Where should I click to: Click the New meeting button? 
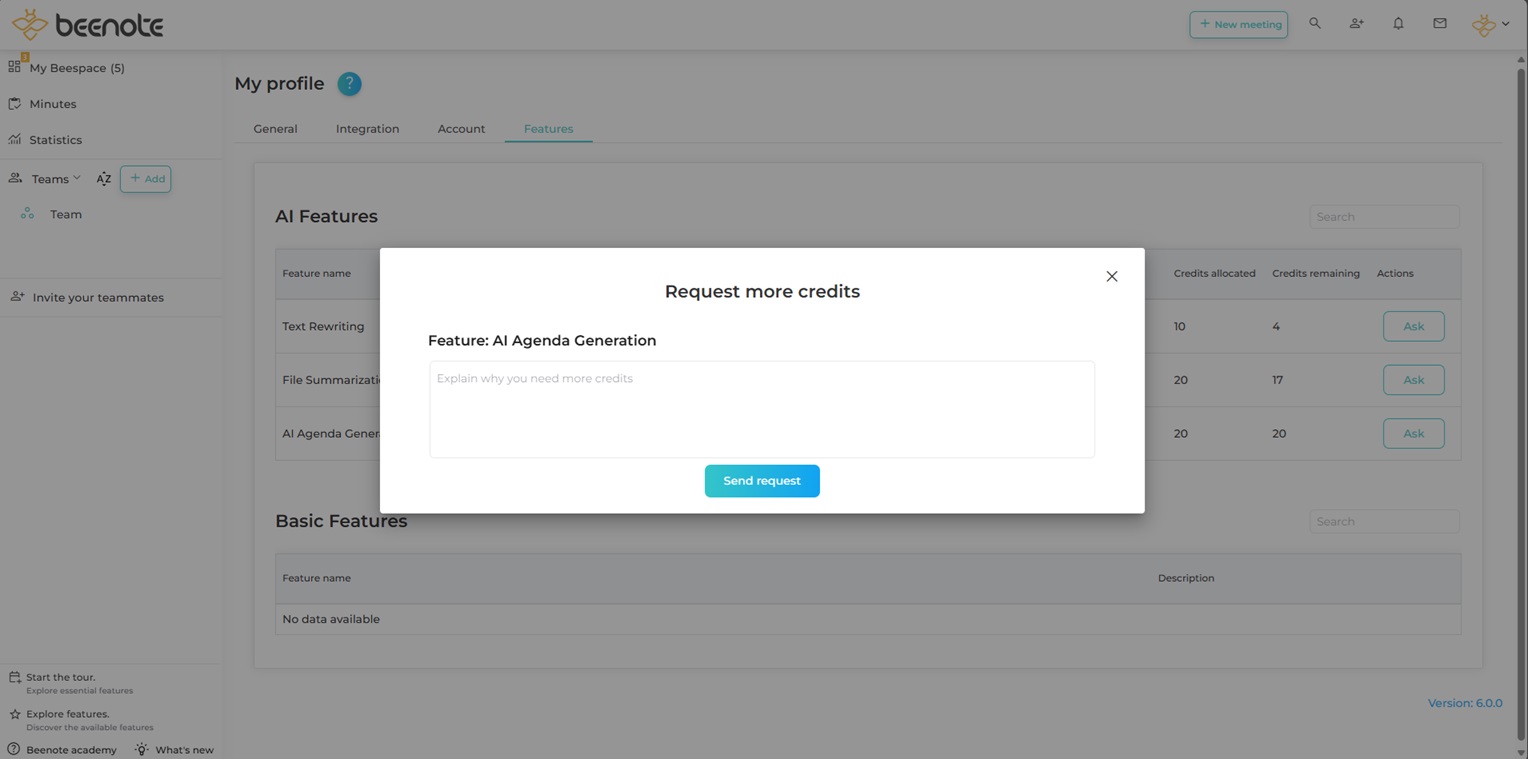coord(1238,25)
